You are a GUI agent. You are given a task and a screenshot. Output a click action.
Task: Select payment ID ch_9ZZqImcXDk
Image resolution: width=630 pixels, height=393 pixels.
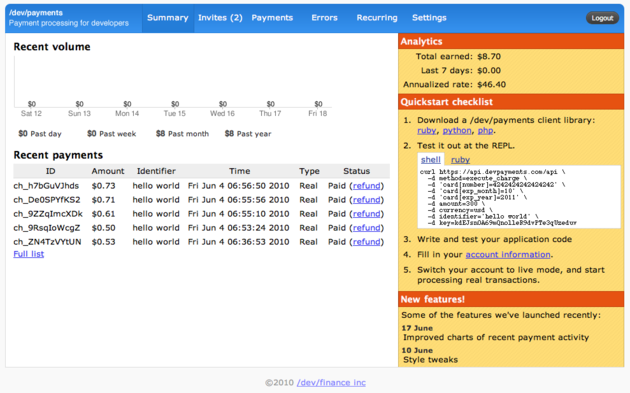[48, 214]
